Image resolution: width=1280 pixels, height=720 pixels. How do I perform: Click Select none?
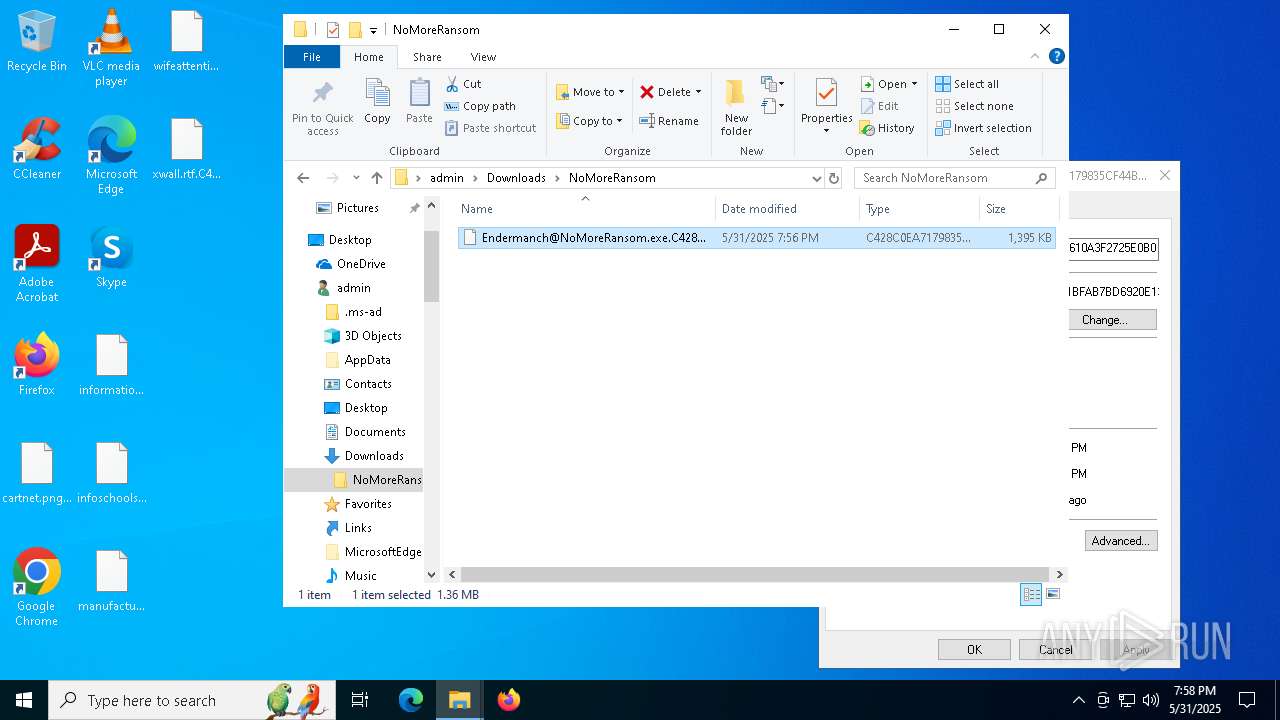point(974,106)
